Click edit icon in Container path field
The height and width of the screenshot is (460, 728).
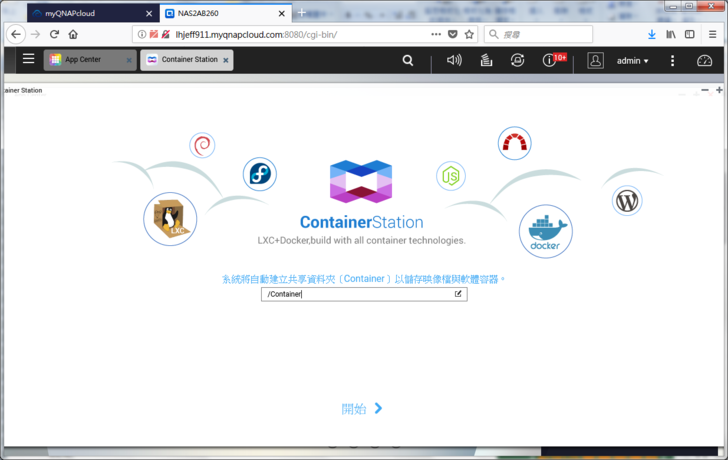pos(459,294)
